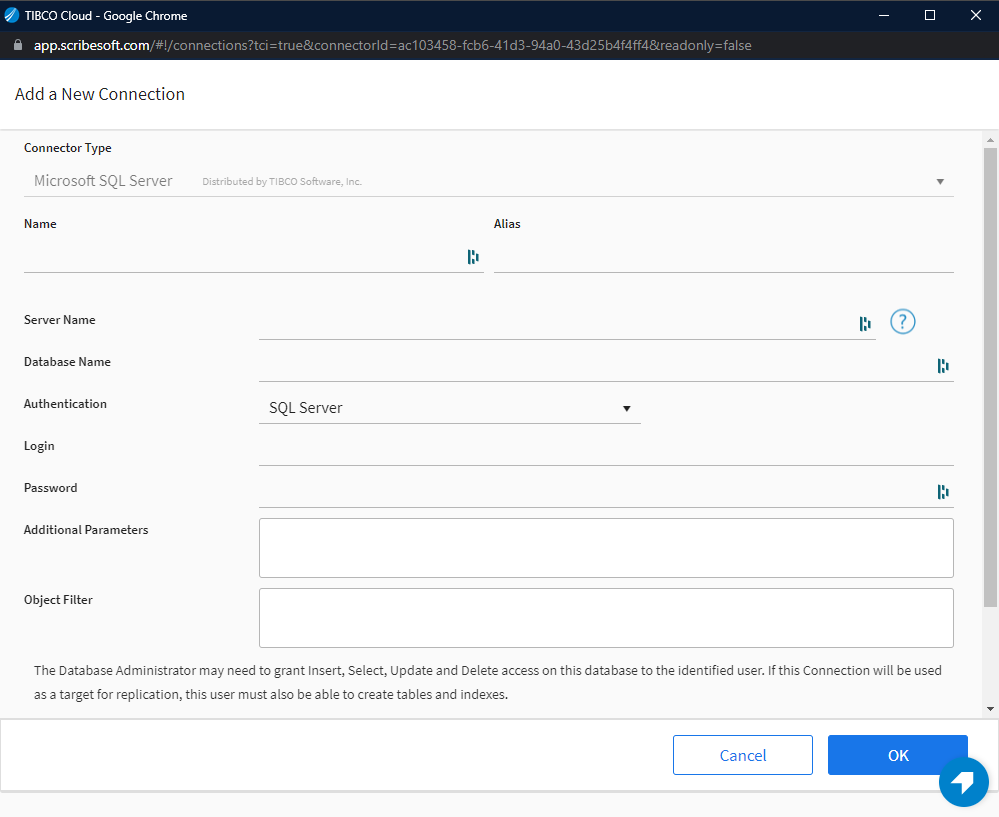
Task: Click the icon beside the Server Name field
Action: 865,323
